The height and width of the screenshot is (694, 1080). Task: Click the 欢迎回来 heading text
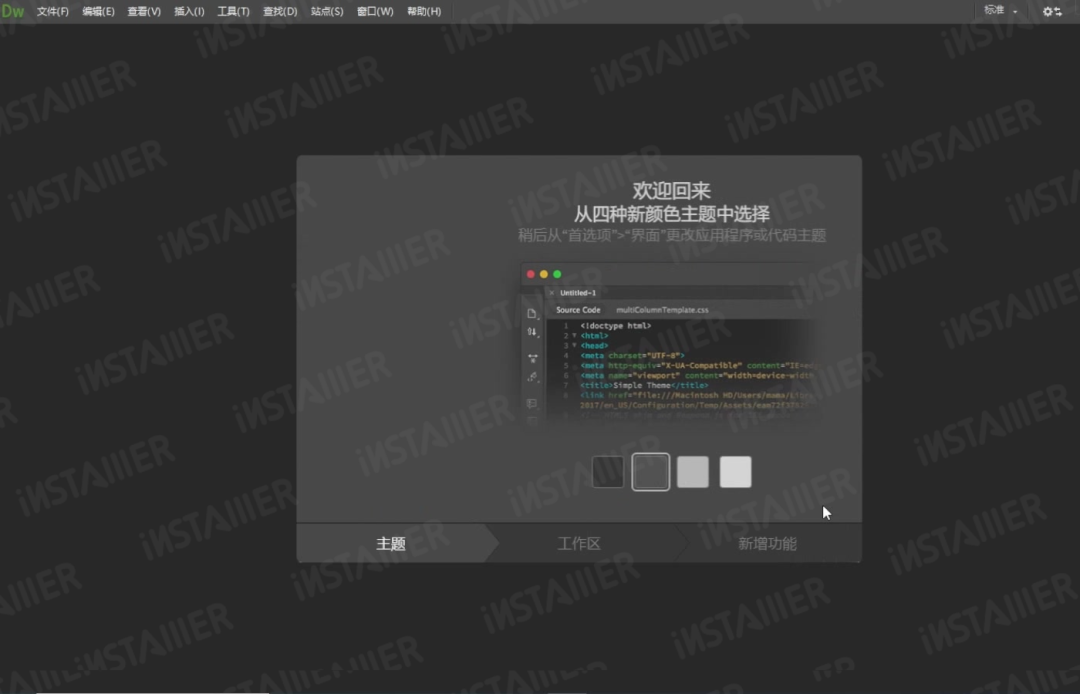coord(672,190)
